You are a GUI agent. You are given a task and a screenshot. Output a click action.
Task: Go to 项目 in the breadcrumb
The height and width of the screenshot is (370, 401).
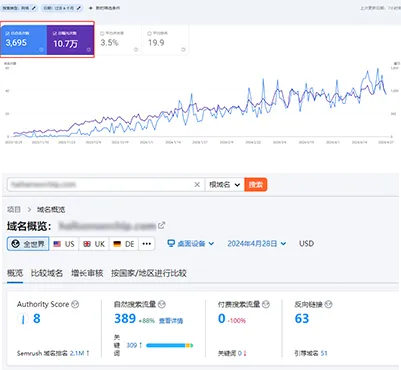14,209
